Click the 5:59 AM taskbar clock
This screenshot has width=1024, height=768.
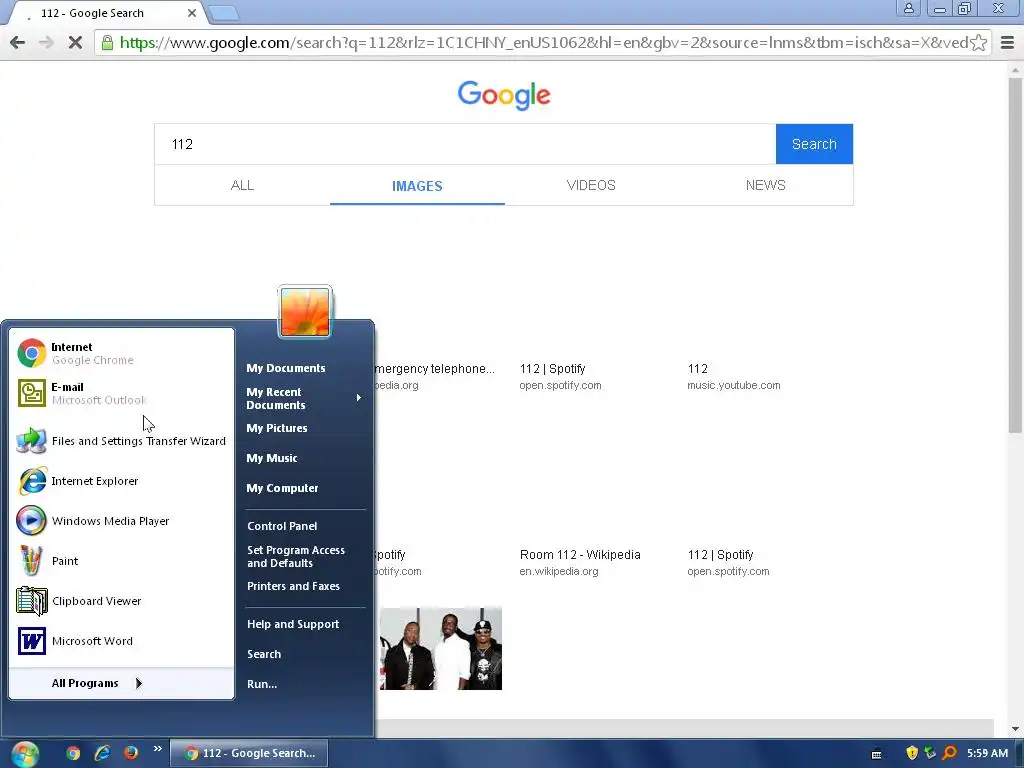987,754
